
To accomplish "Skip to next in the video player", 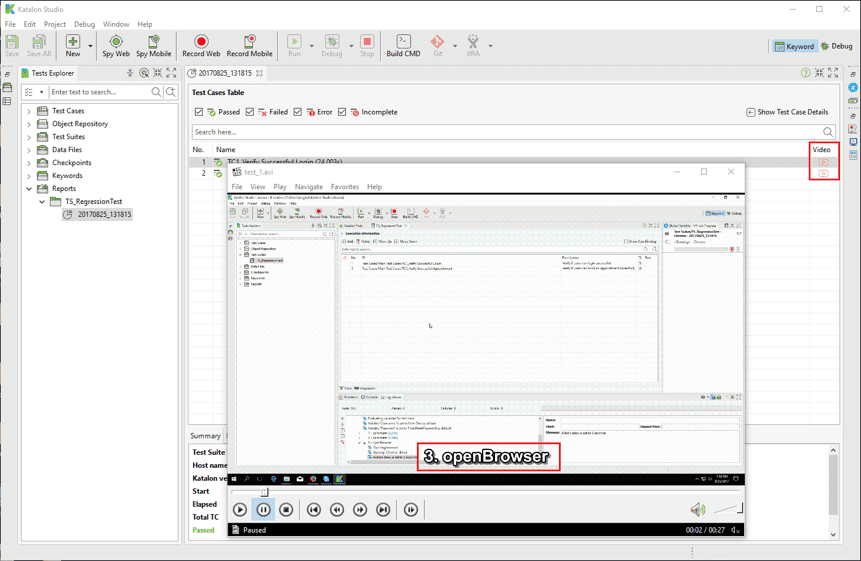I will point(383,509).
